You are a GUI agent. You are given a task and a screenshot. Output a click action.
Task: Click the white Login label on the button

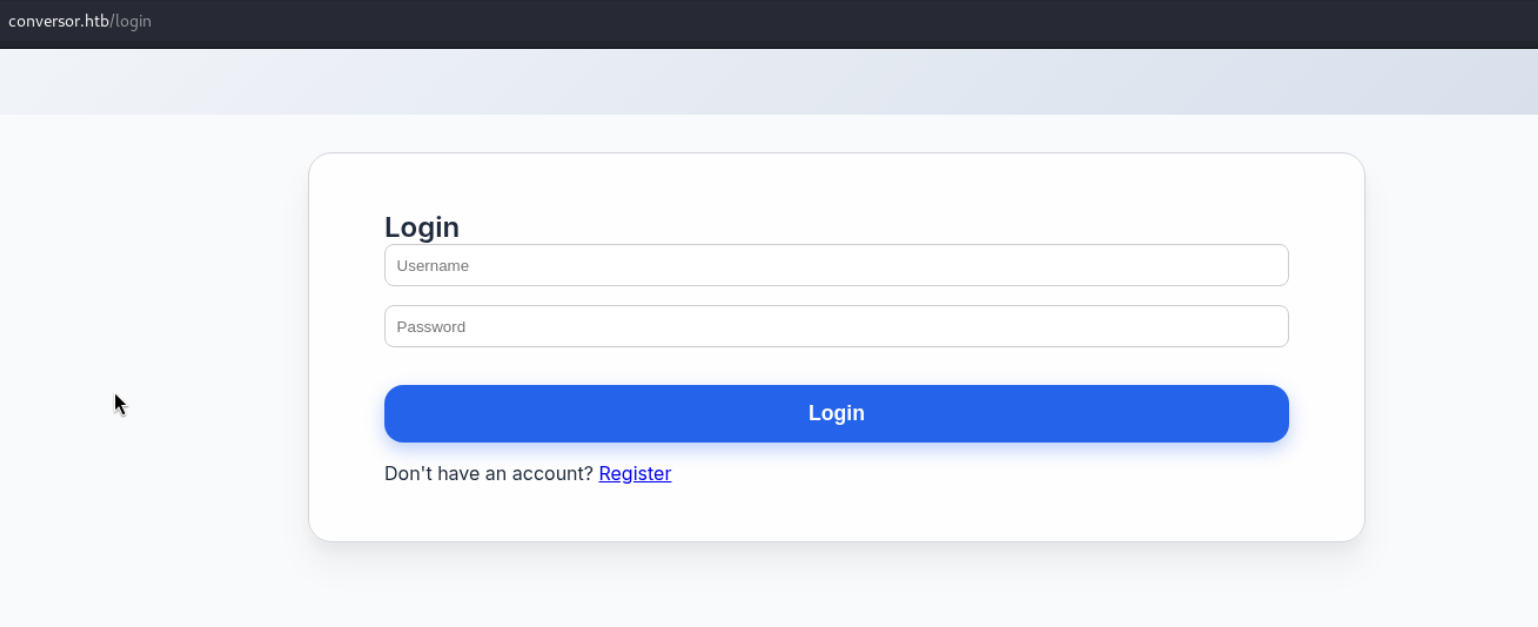coord(836,414)
